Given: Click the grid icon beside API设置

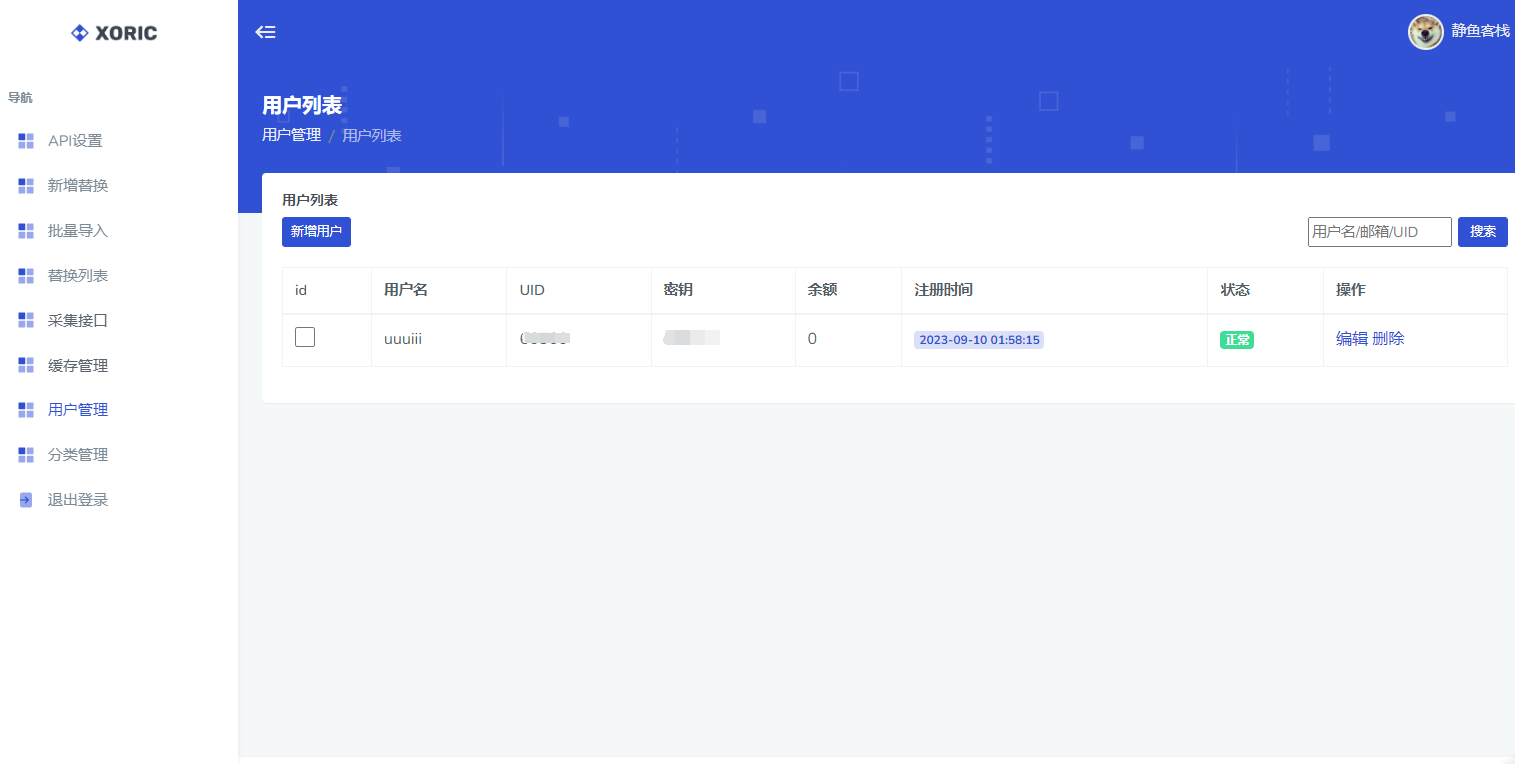Looking at the screenshot, I should [x=26, y=141].
